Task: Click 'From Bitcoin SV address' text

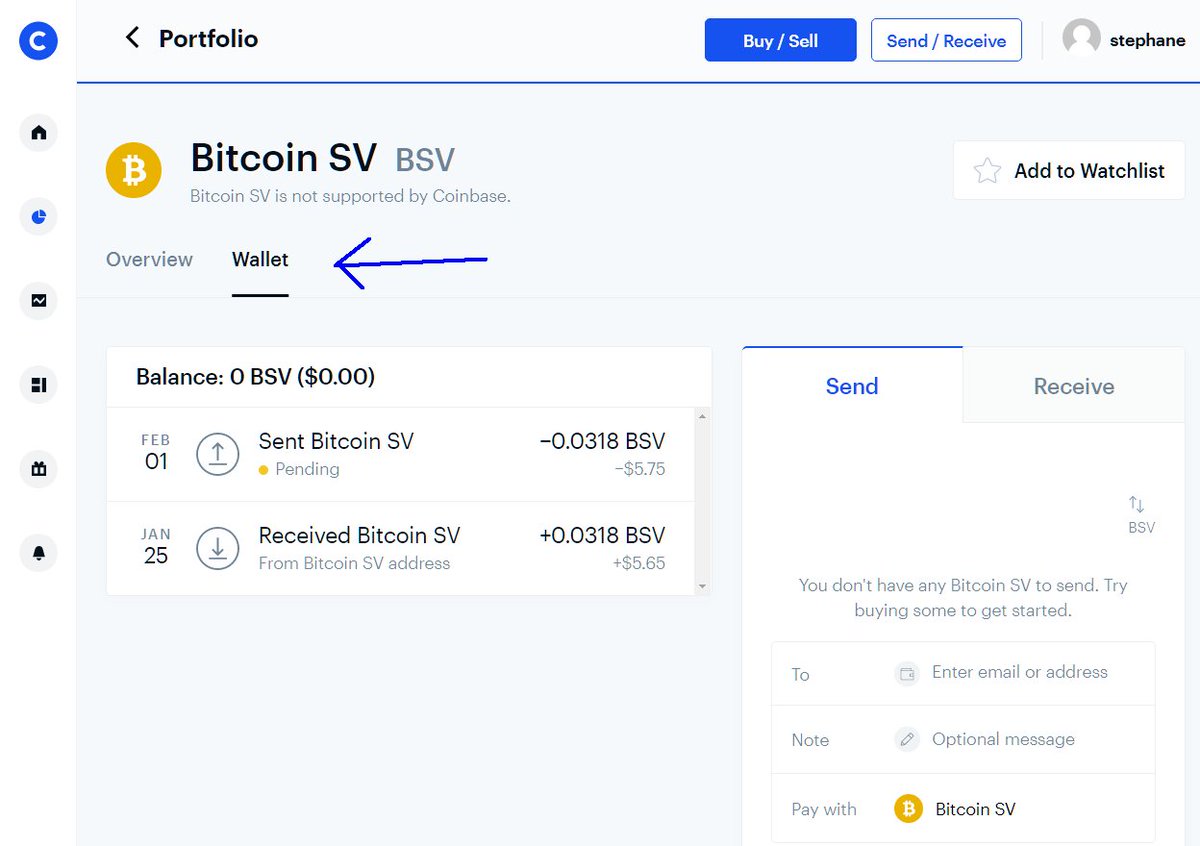Action: click(354, 563)
